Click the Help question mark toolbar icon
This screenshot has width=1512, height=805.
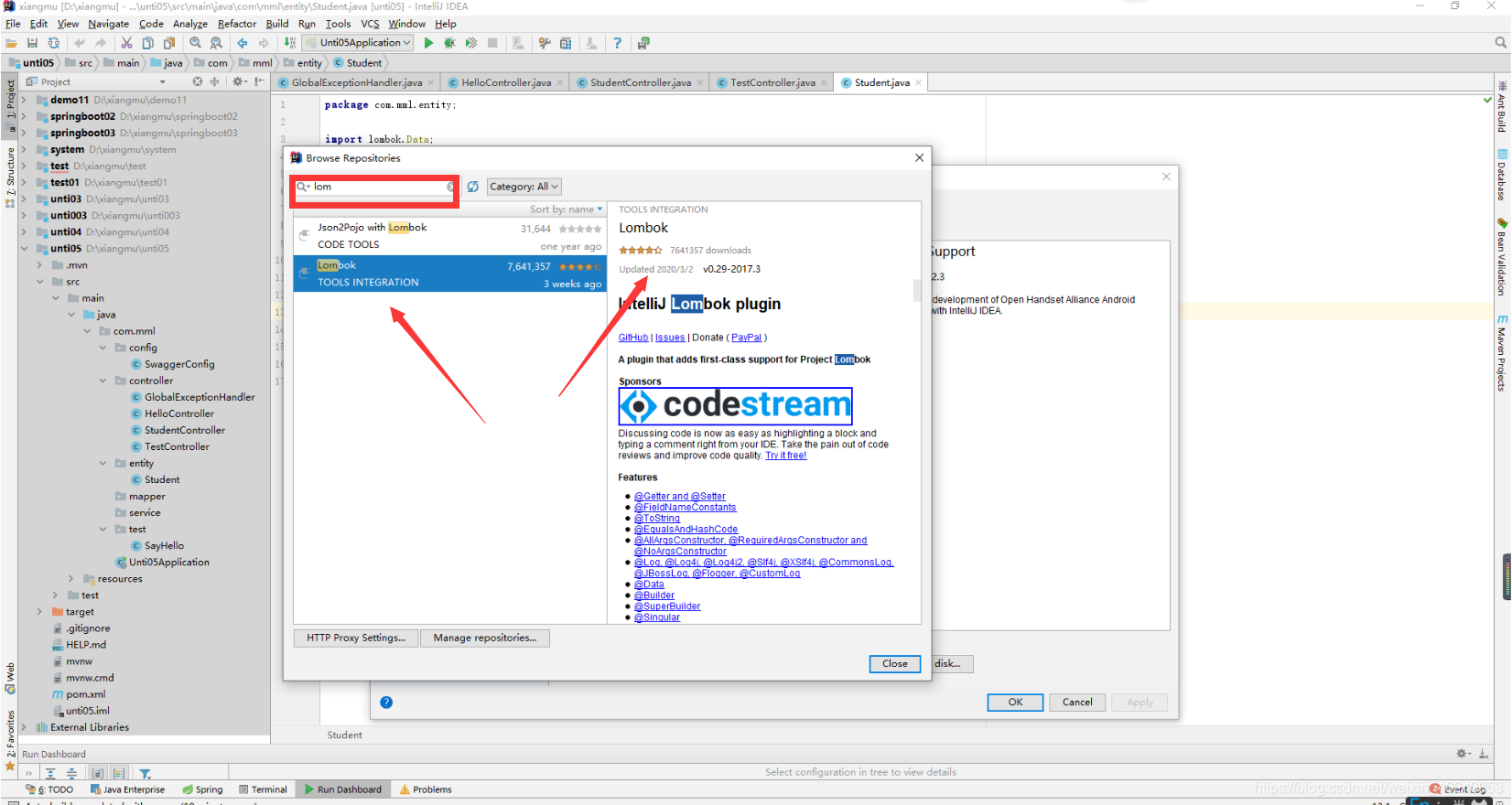point(617,43)
